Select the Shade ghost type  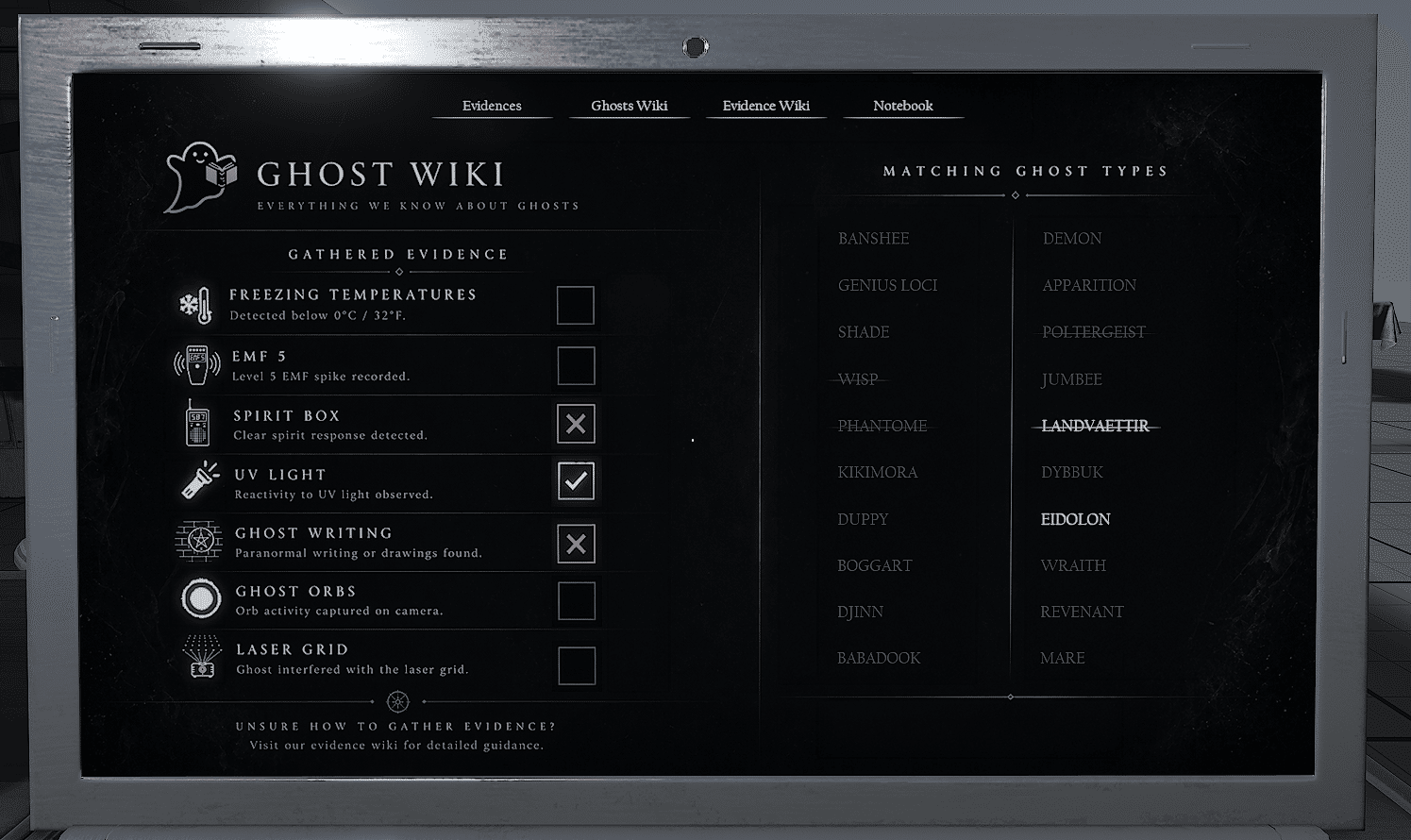pyautogui.click(x=864, y=332)
